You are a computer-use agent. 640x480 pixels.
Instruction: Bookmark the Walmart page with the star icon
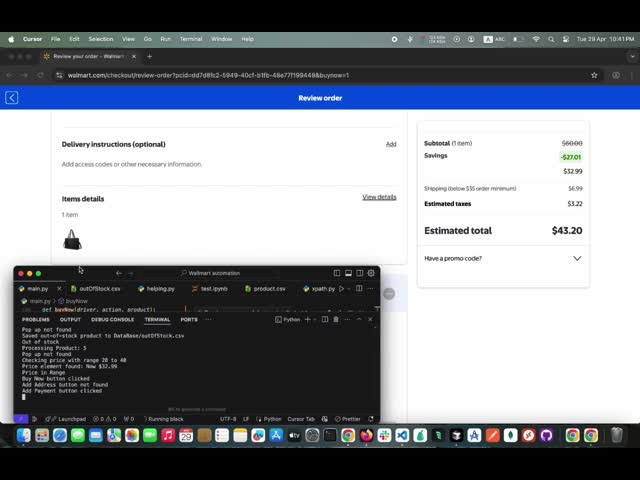[594, 75]
